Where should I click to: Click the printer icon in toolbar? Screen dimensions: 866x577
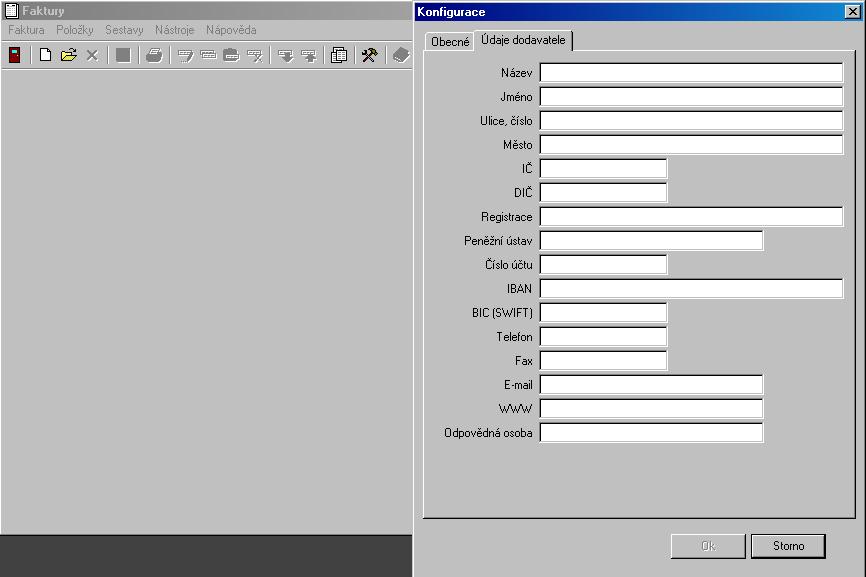tap(154, 55)
